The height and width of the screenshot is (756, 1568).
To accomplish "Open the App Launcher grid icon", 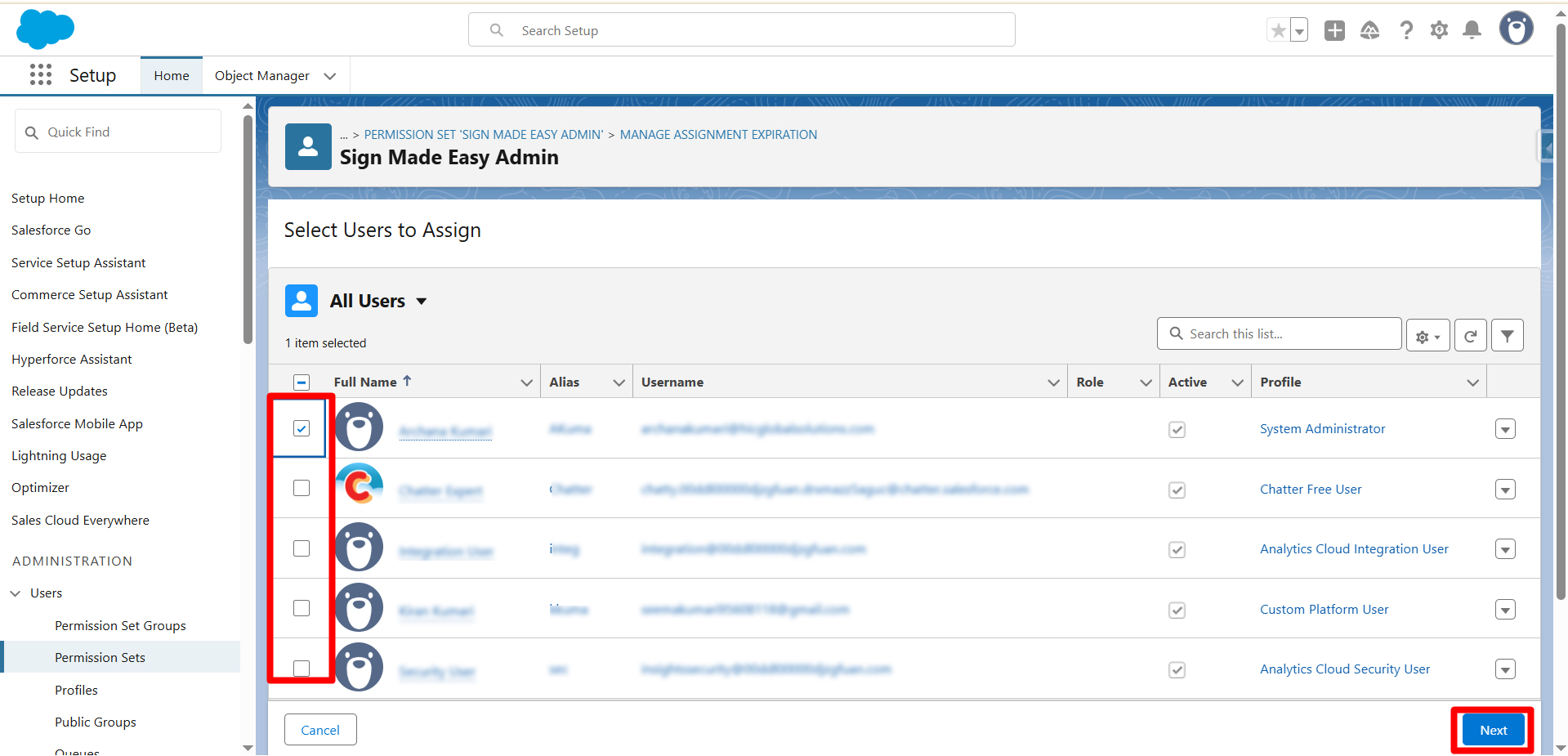I will click(41, 75).
